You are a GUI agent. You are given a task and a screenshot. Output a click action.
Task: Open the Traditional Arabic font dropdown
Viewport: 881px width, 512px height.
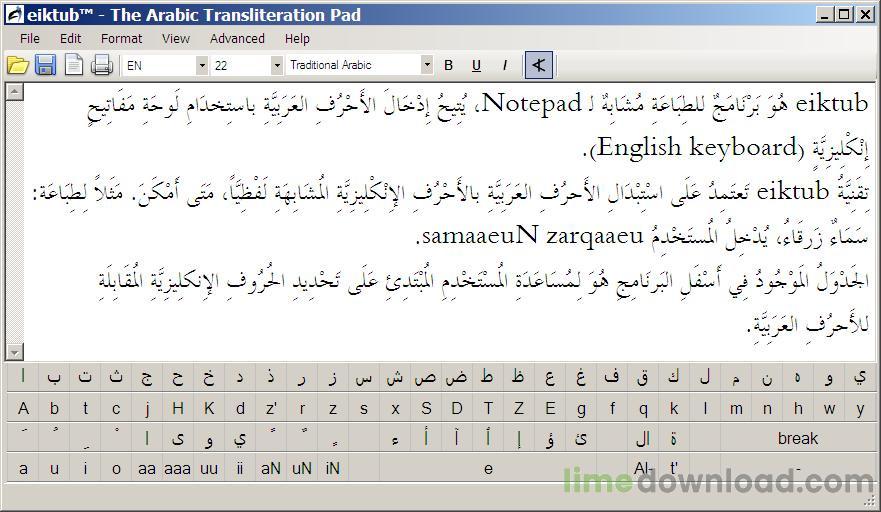coord(427,65)
